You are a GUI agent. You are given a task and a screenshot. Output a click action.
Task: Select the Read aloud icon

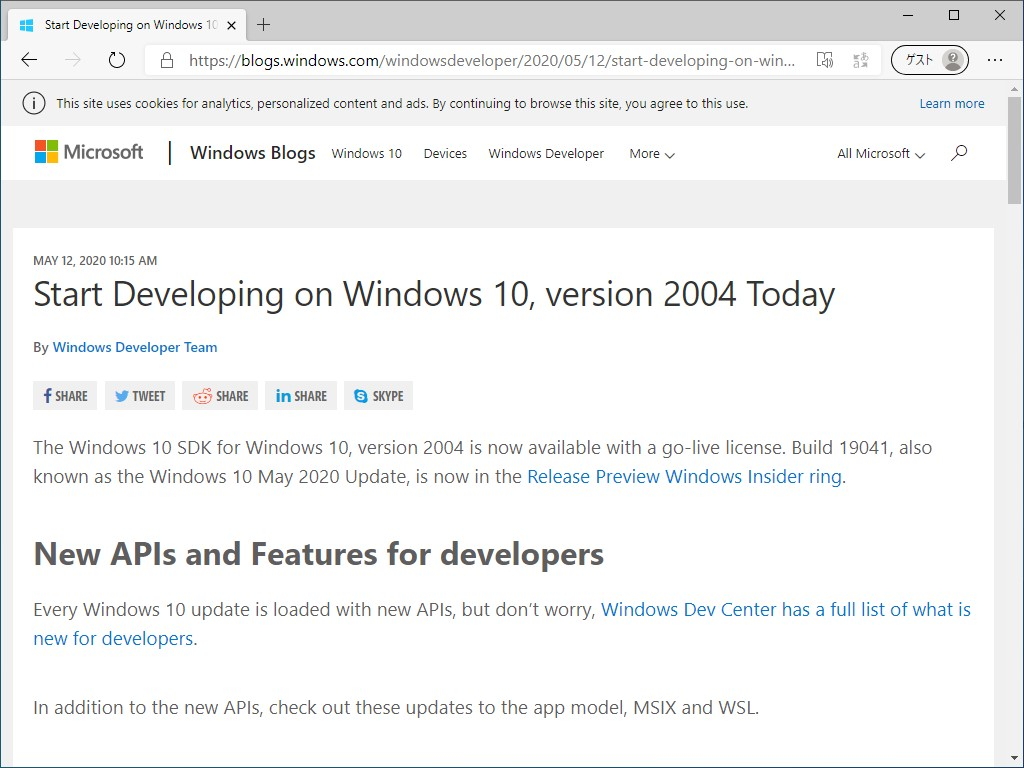pos(825,60)
